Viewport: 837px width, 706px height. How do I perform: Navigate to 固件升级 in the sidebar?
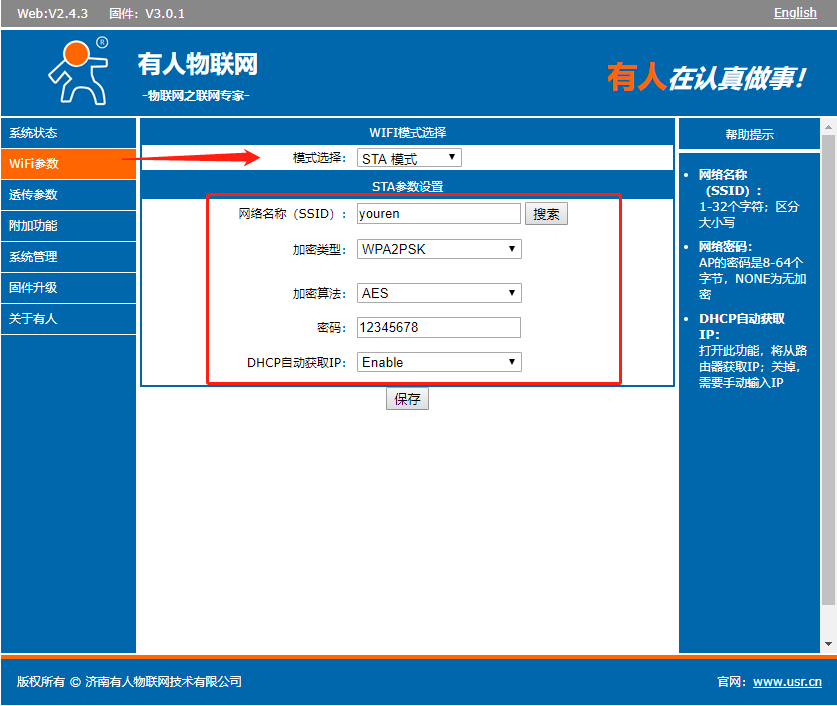(68, 288)
